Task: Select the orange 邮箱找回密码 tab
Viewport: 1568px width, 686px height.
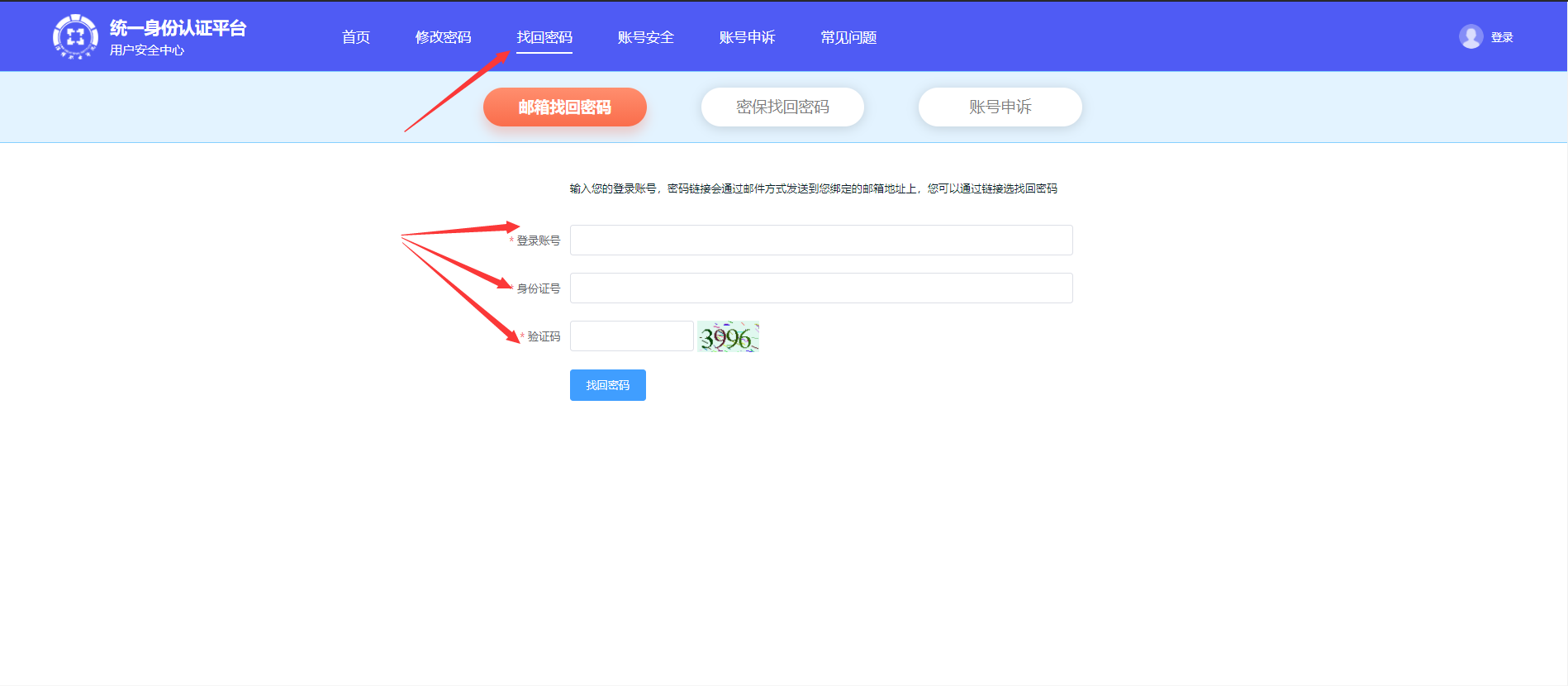Action: [565, 107]
